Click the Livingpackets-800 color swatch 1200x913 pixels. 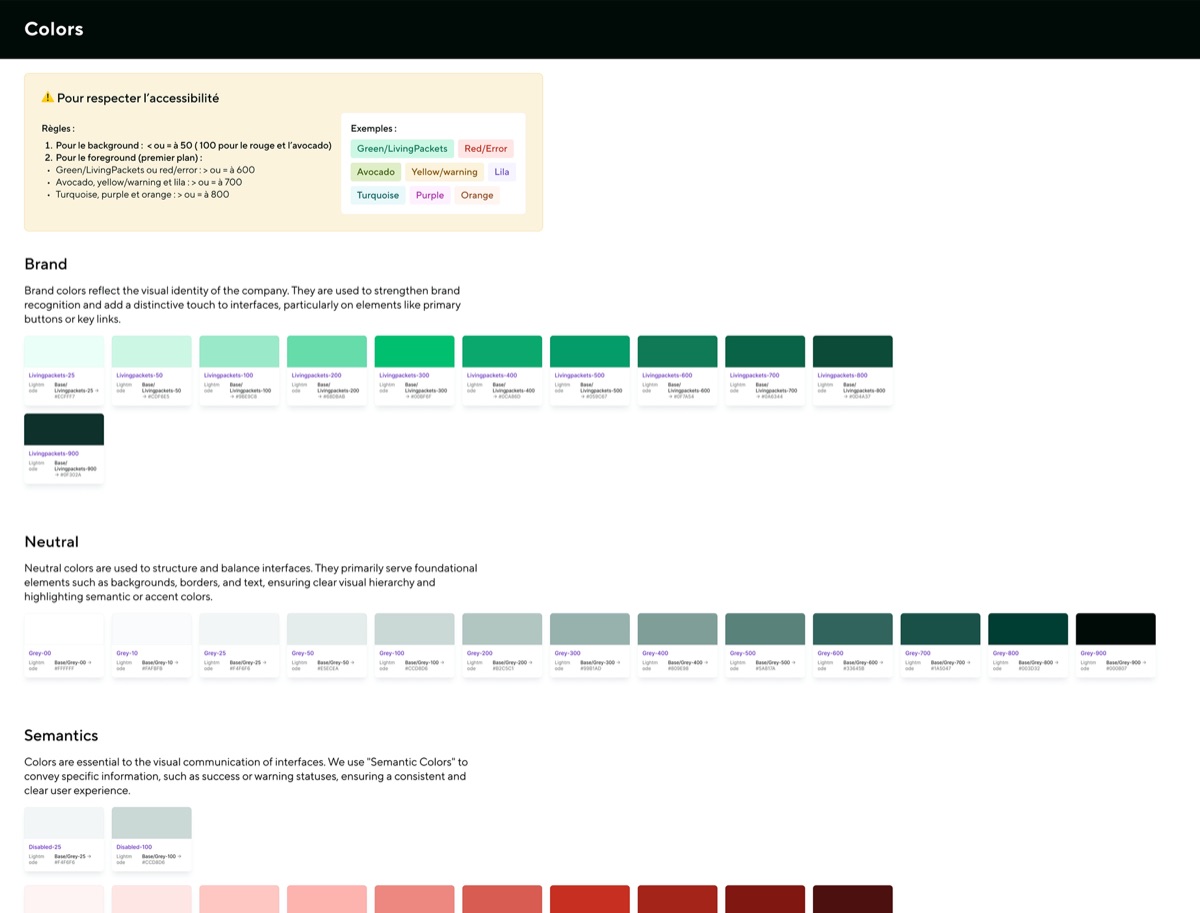point(853,351)
